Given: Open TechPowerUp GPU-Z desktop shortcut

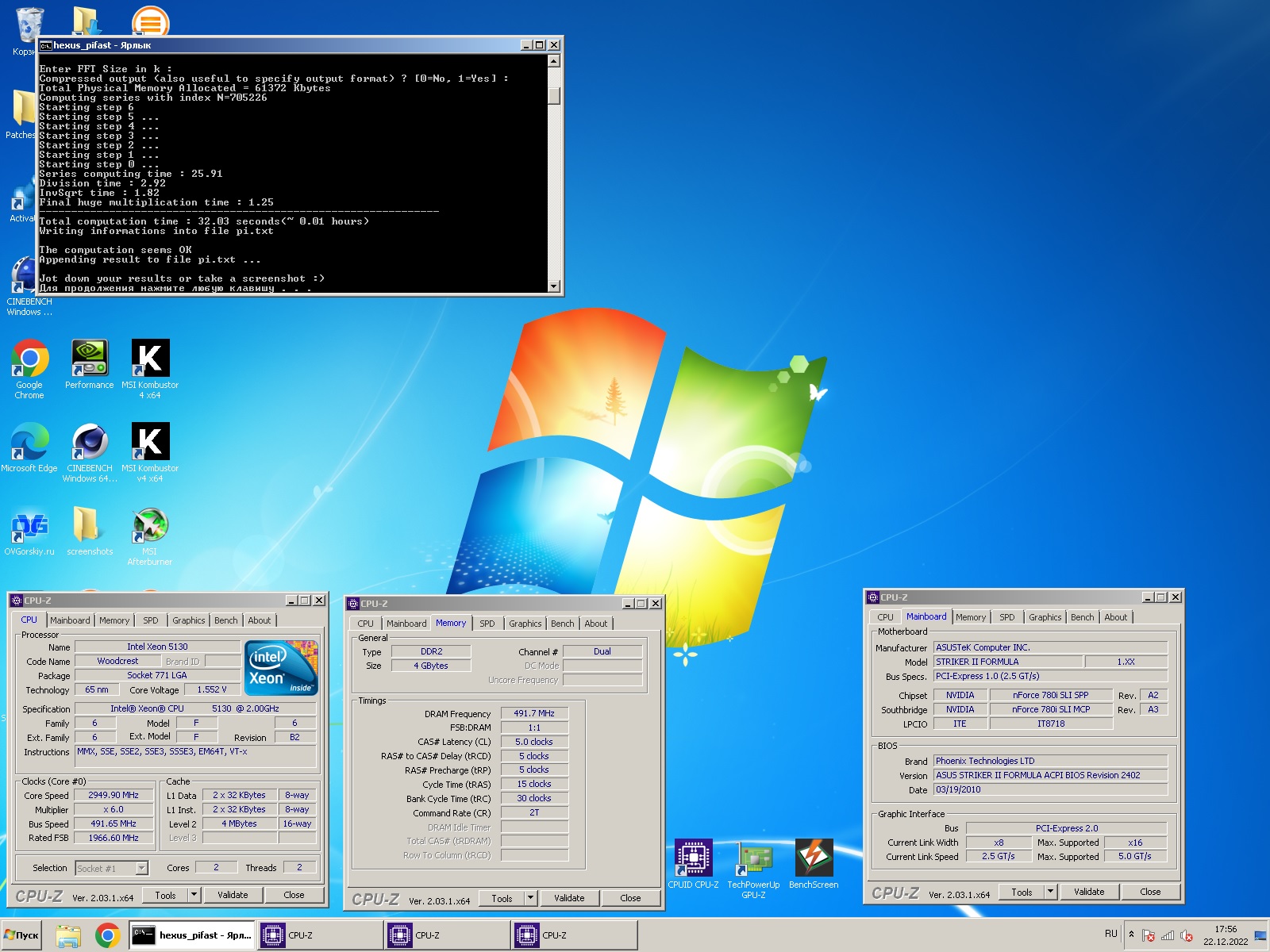Looking at the screenshot, I should point(753,869).
